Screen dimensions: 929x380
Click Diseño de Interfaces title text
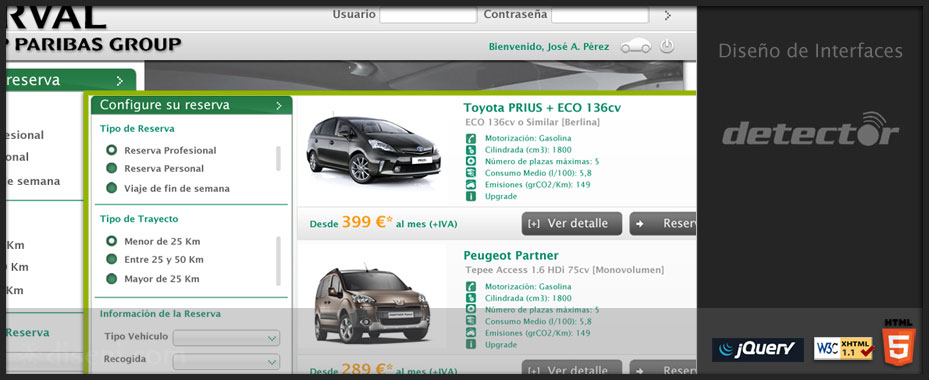(810, 50)
